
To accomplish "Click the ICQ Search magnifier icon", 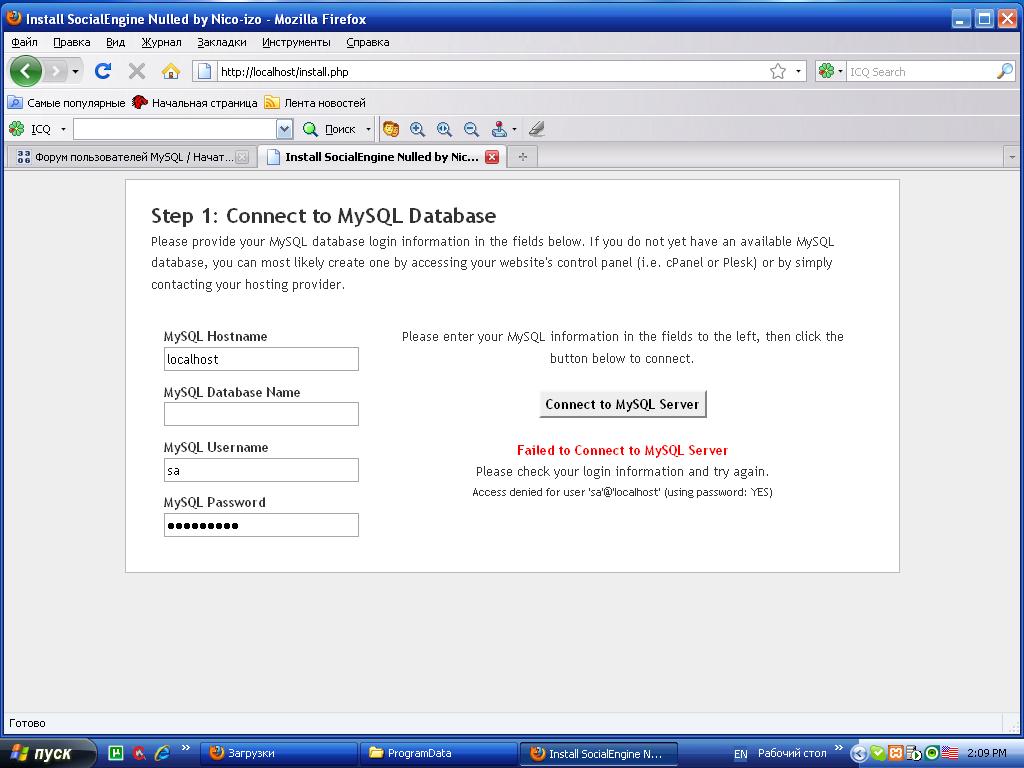I will click(x=1004, y=71).
